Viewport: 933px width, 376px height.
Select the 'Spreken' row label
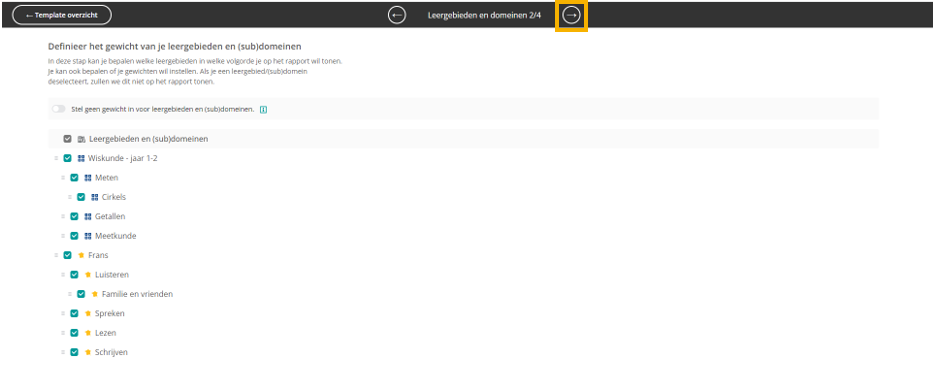tap(109, 314)
